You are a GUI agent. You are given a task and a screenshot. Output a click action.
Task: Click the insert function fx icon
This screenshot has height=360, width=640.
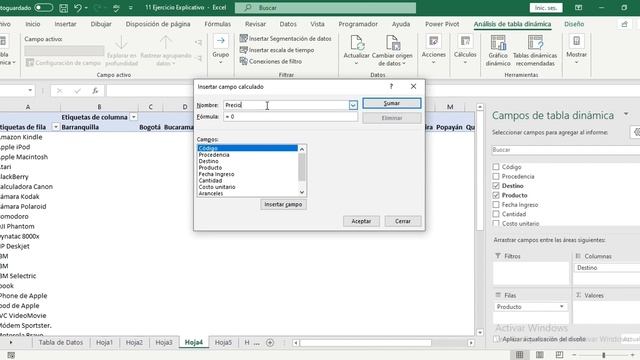pos(95,91)
